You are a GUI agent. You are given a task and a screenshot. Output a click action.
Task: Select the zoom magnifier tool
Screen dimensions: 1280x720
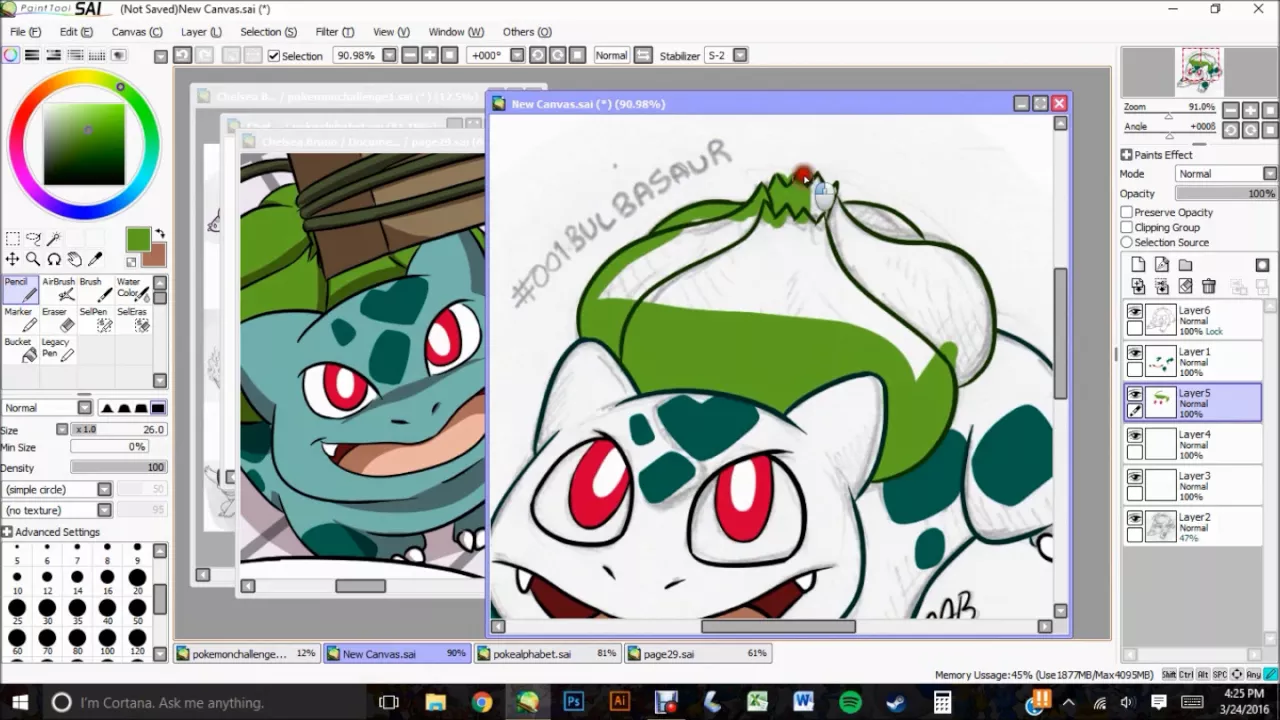(x=33, y=260)
